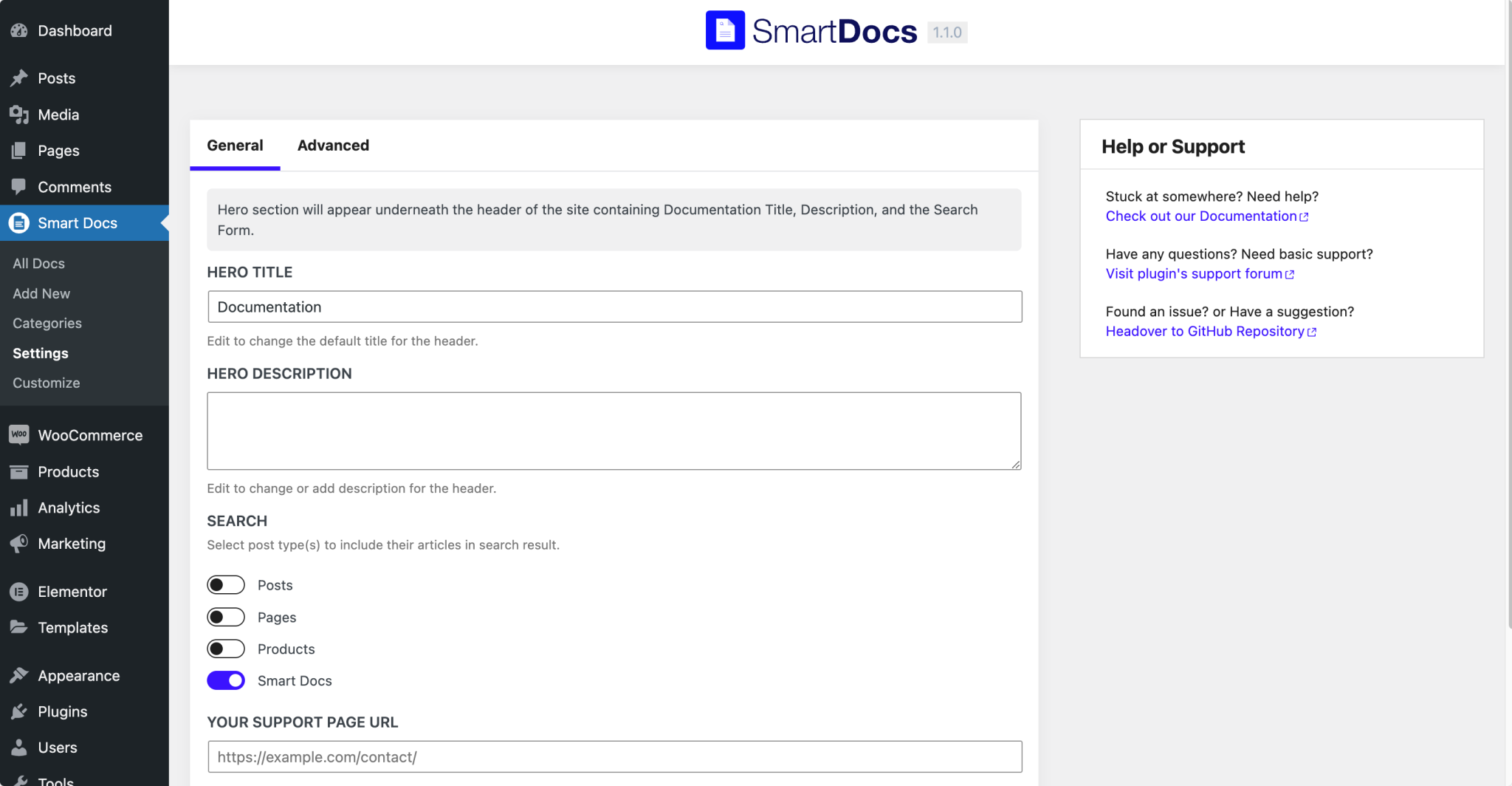
Task: Click the Marketing megaphone icon
Action: tap(19, 544)
